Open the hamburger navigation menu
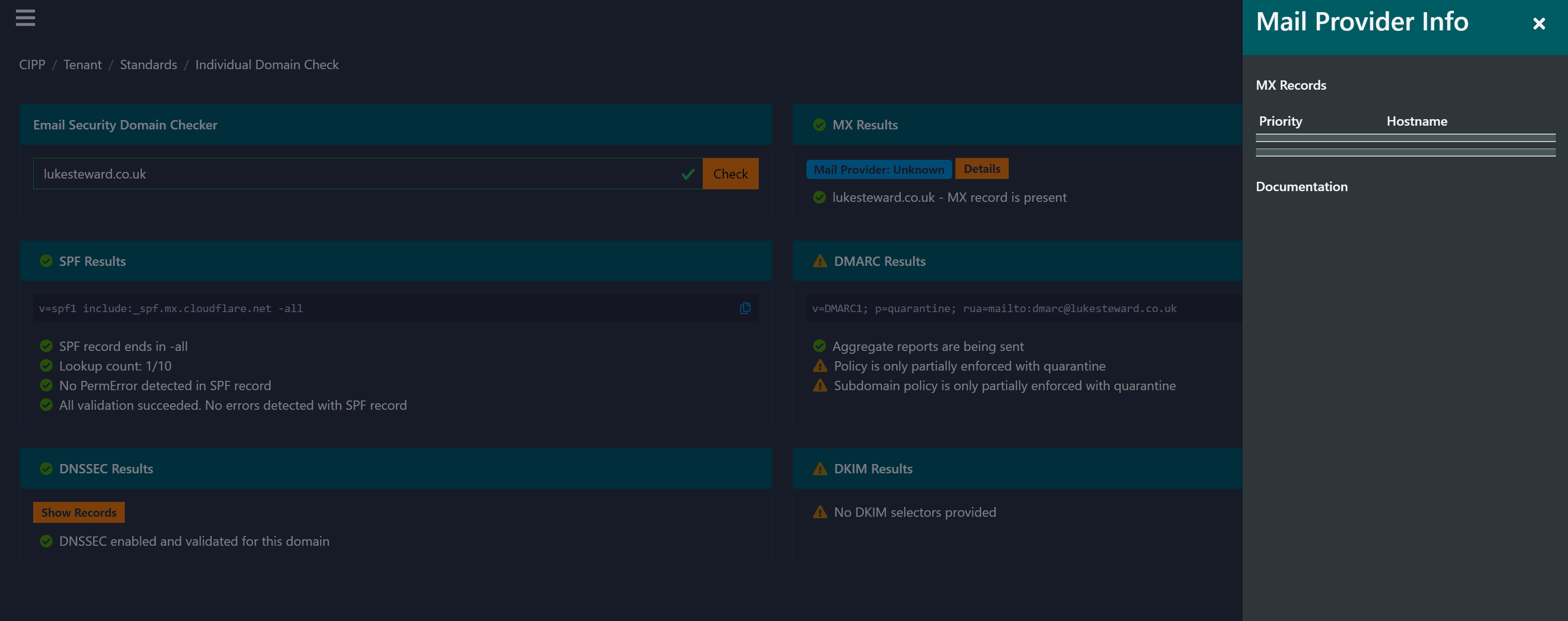The height and width of the screenshot is (621, 1568). point(25,18)
